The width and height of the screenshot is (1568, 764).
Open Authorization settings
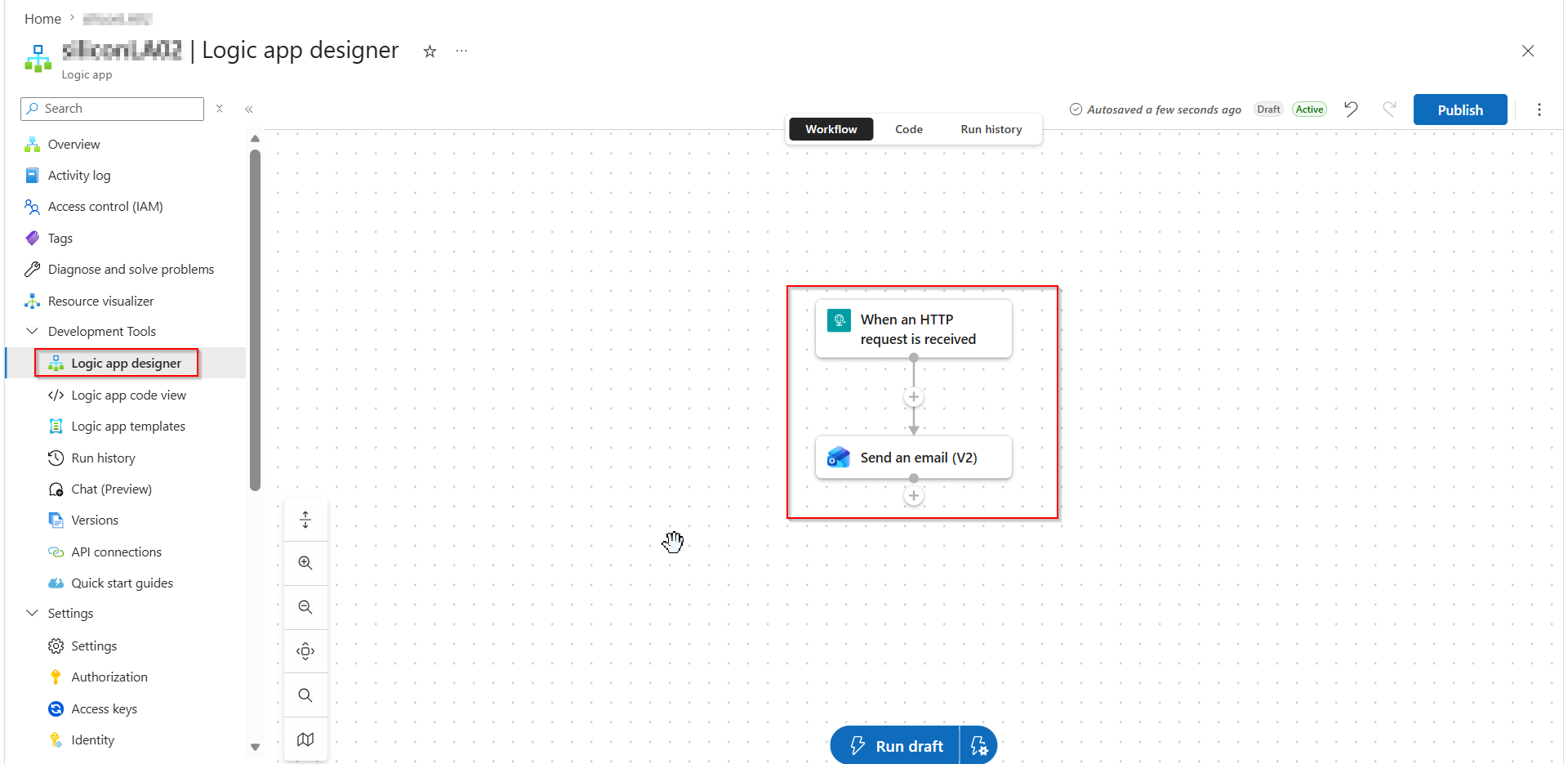tap(109, 677)
